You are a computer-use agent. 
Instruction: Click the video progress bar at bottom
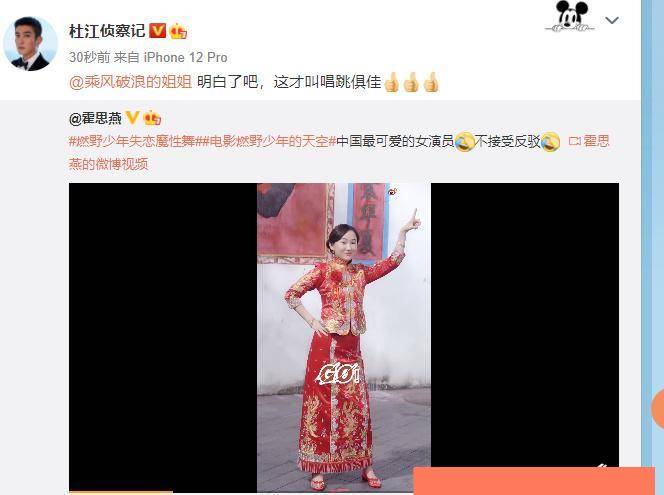[x=344, y=492]
